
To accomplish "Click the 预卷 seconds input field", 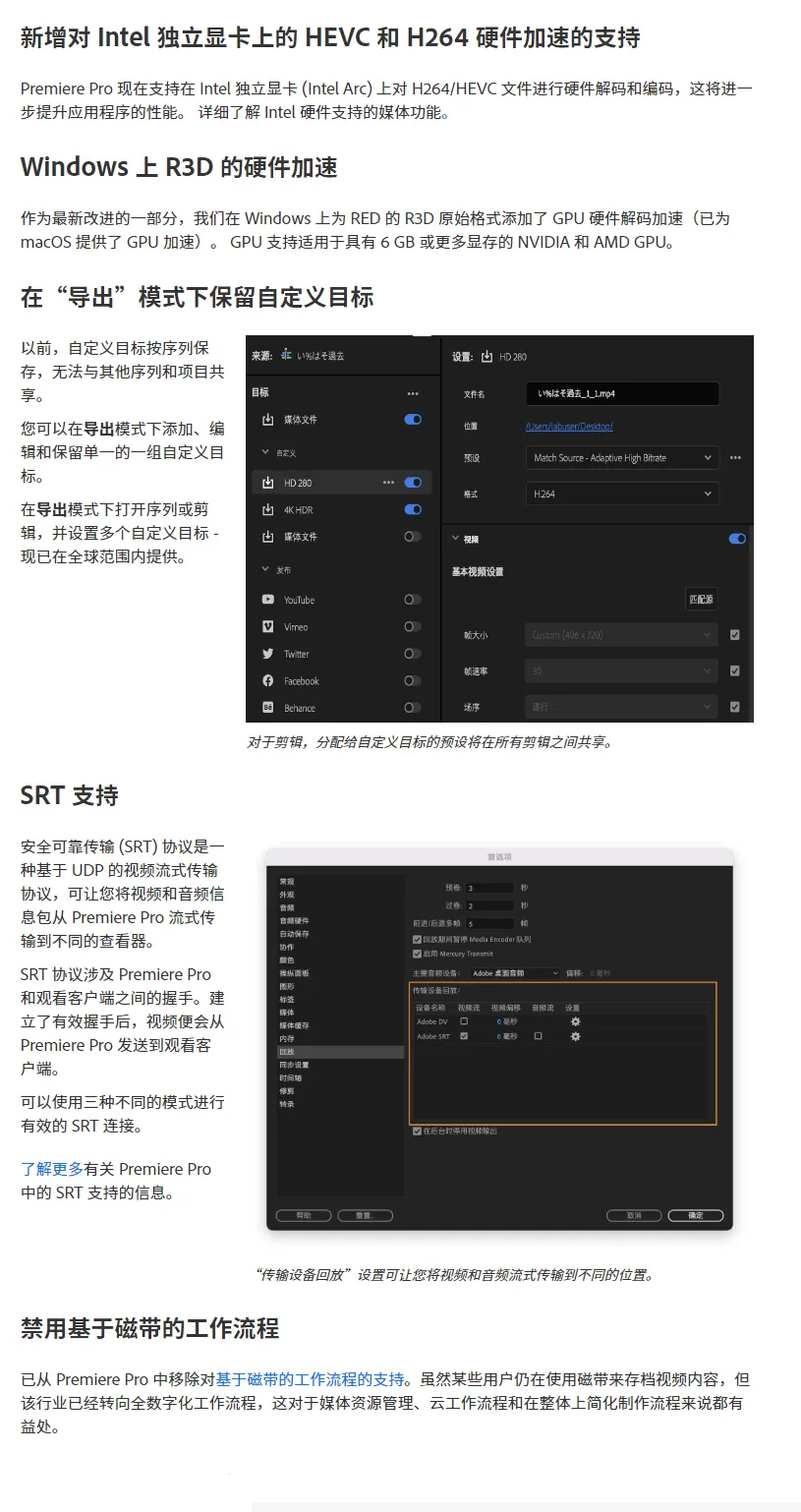I will (x=489, y=888).
